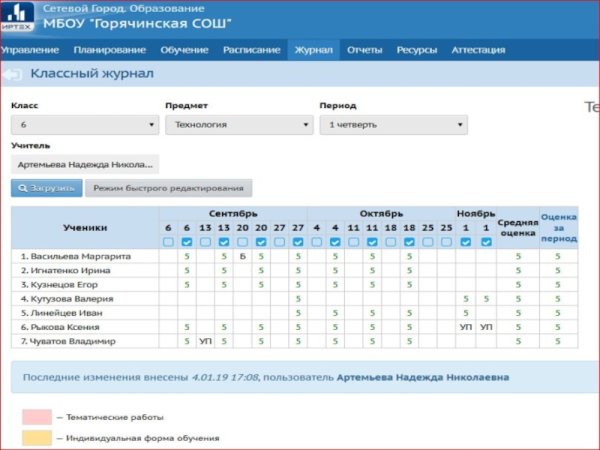Tick the unchecked October 11 column checkbox

click(354, 242)
